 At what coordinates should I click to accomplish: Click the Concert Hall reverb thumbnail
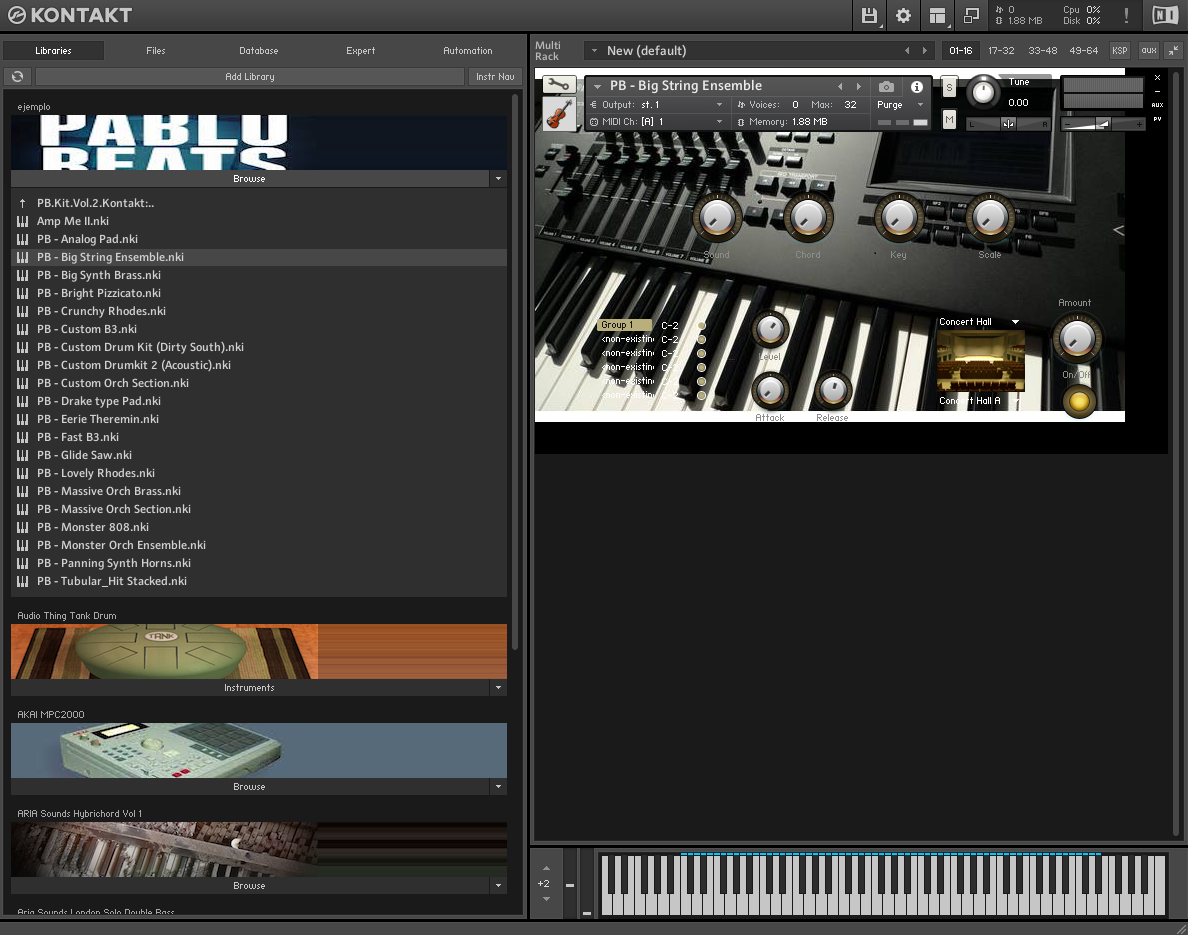[x=981, y=362]
